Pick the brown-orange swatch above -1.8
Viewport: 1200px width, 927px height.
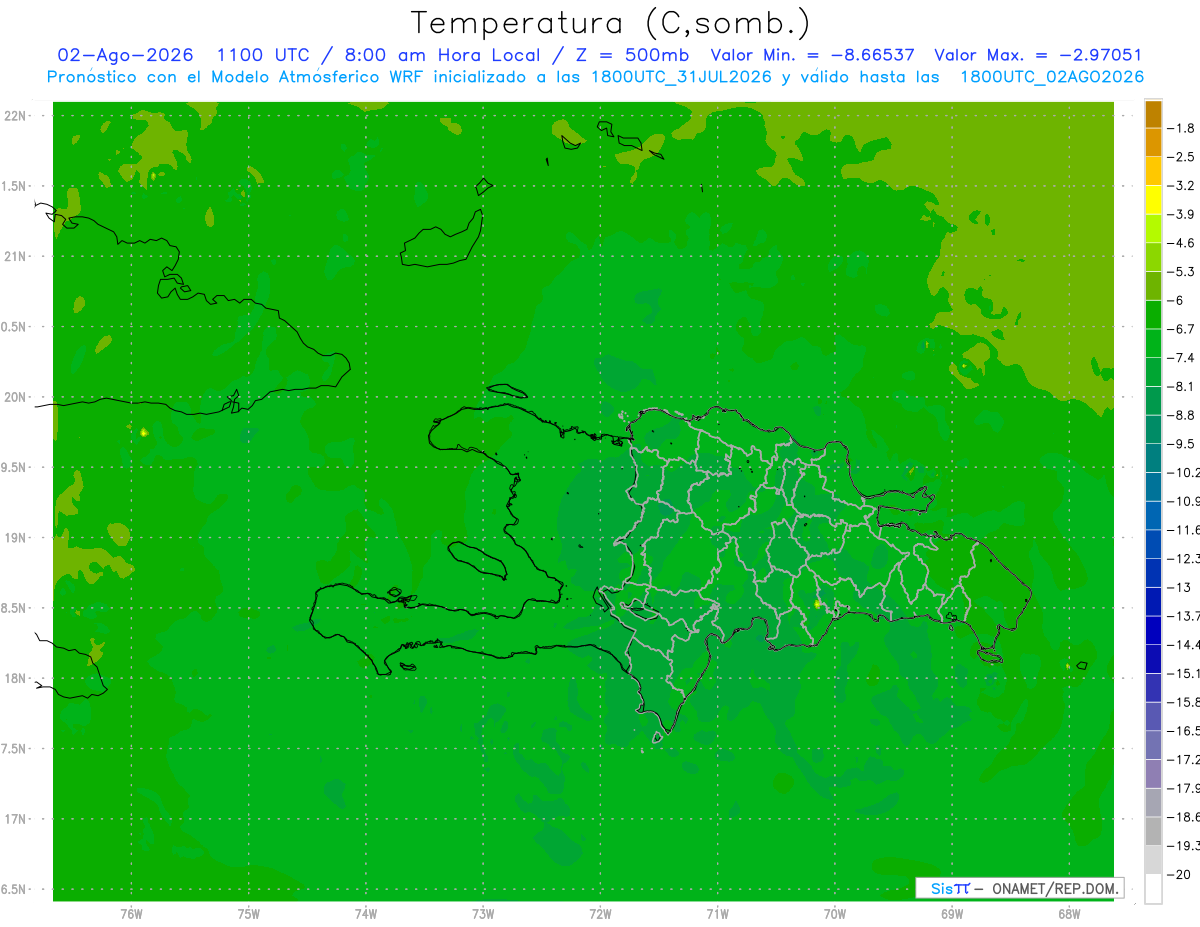coord(1153,114)
